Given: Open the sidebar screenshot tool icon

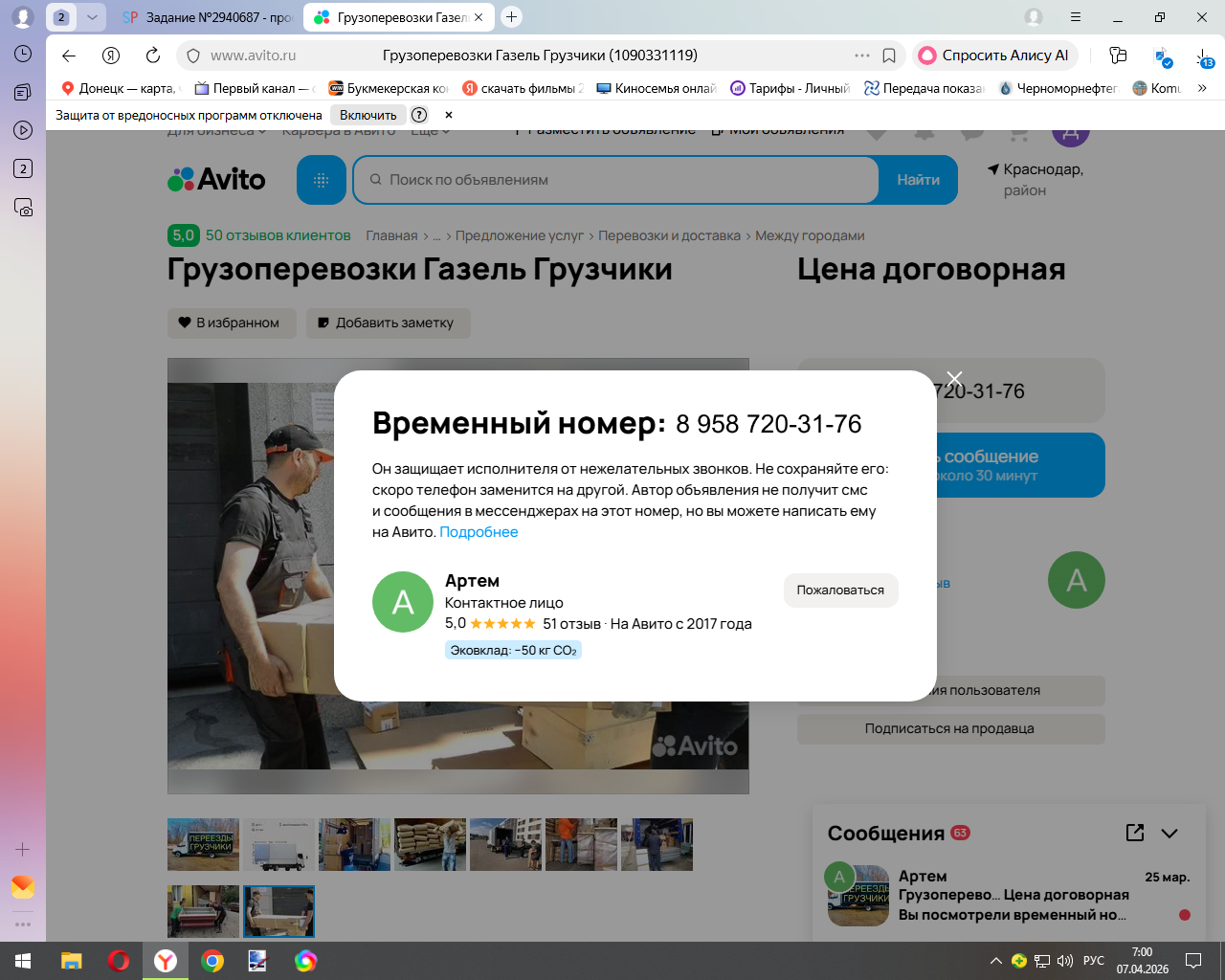Looking at the screenshot, I should coord(23,207).
